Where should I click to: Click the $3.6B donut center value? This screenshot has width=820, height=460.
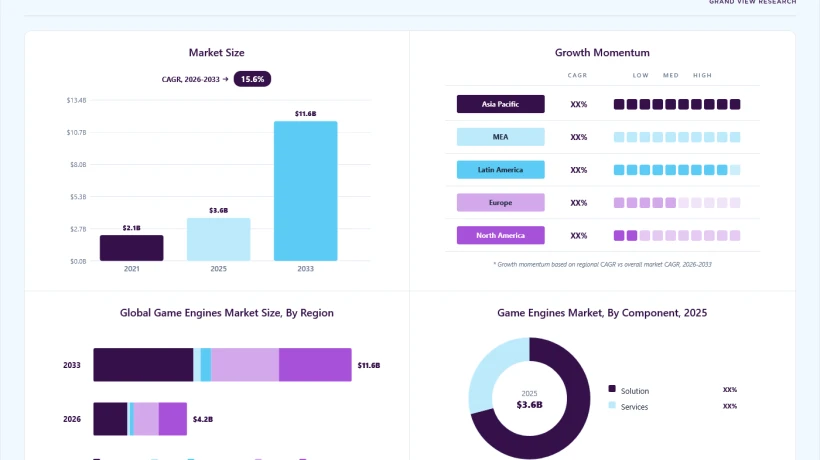(x=529, y=405)
